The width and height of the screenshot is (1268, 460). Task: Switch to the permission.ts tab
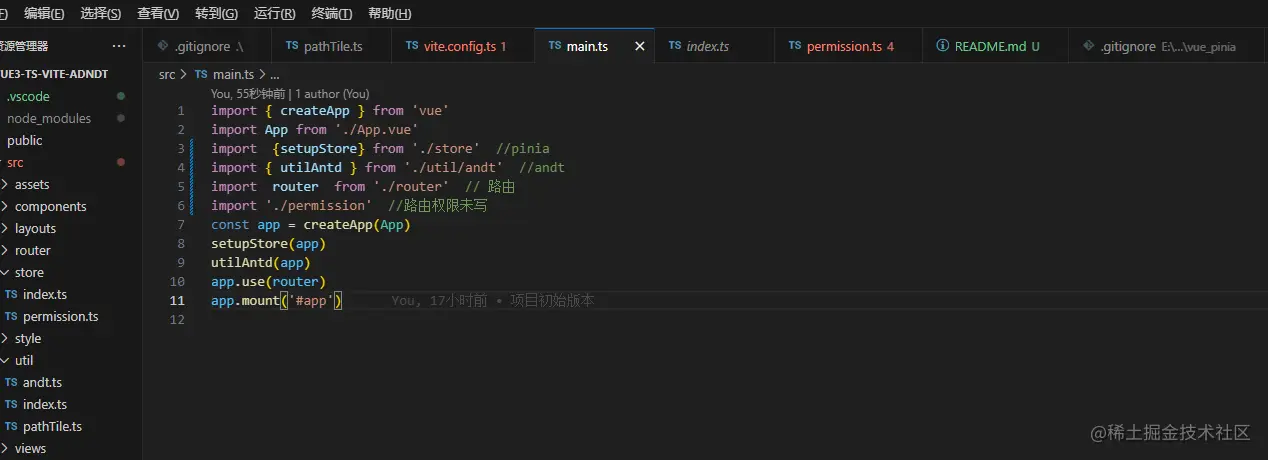(849, 46)
